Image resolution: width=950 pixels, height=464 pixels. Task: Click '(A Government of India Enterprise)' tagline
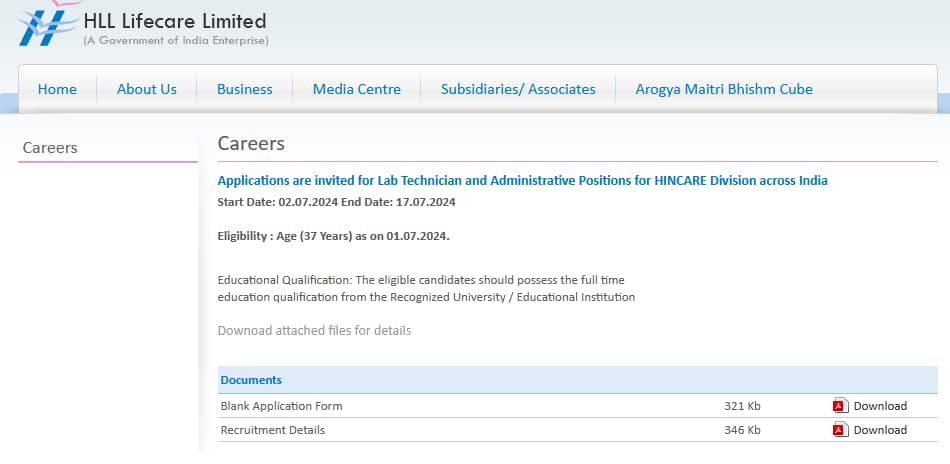[x=176, y=41]
